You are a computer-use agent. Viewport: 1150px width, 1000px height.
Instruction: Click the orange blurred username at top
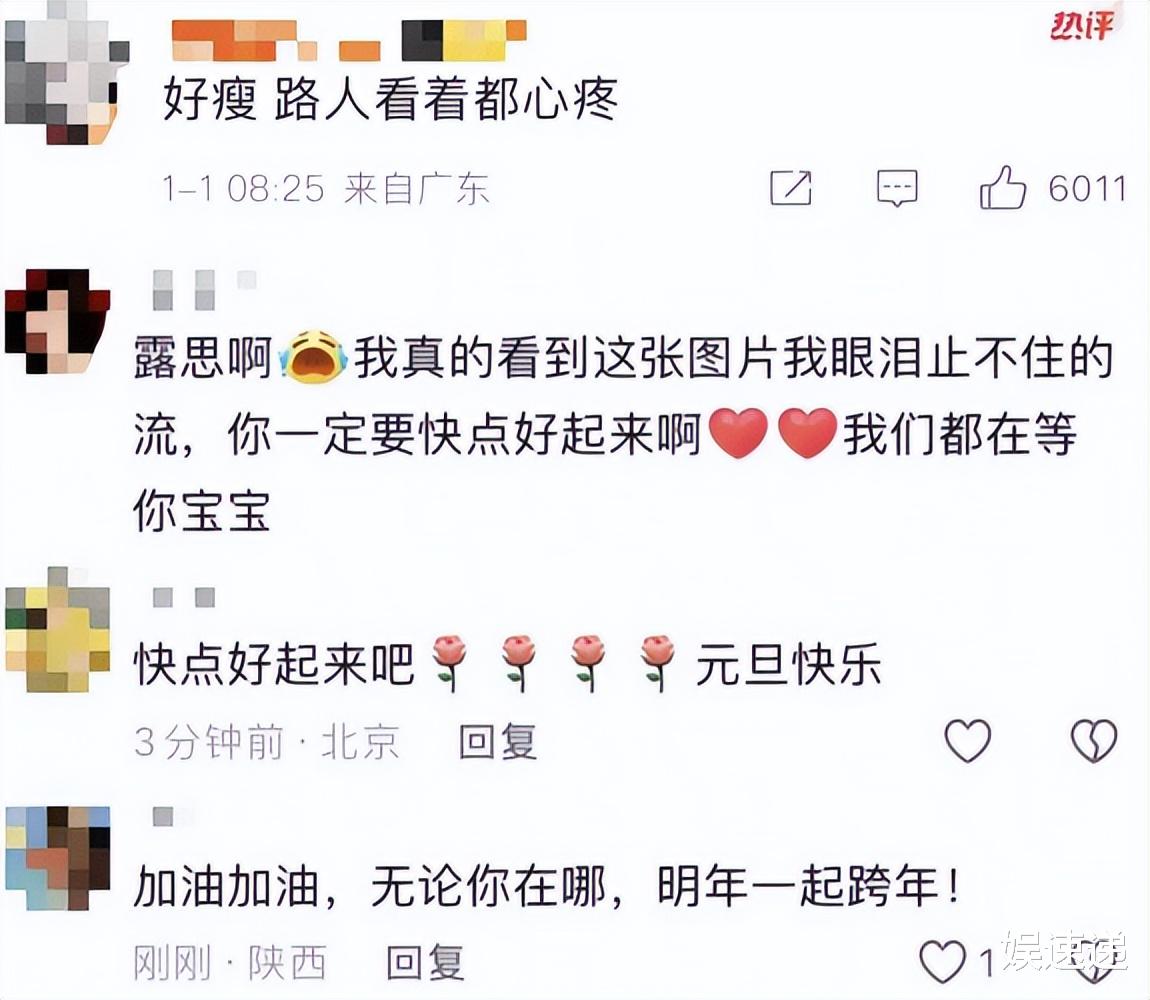click(349, 40)
